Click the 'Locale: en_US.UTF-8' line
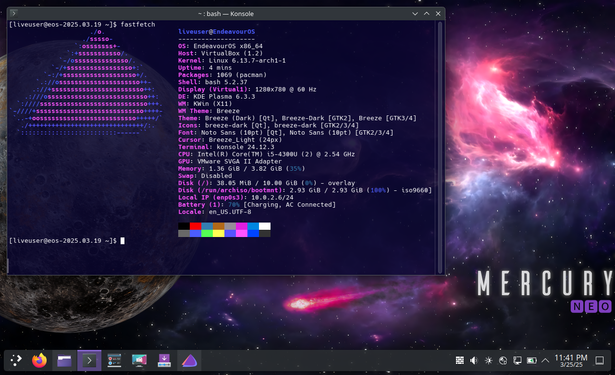615x375 pixels. 215,212
